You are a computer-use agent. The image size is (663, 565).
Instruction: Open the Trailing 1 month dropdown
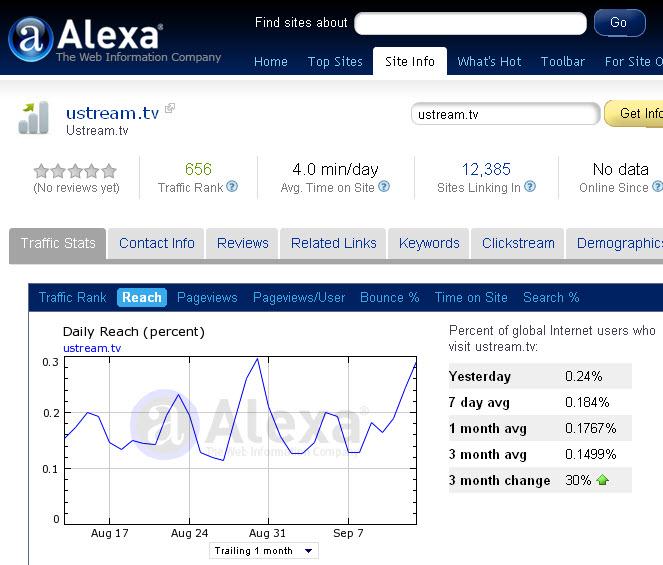pyautogui.click(x=264, y=551)
